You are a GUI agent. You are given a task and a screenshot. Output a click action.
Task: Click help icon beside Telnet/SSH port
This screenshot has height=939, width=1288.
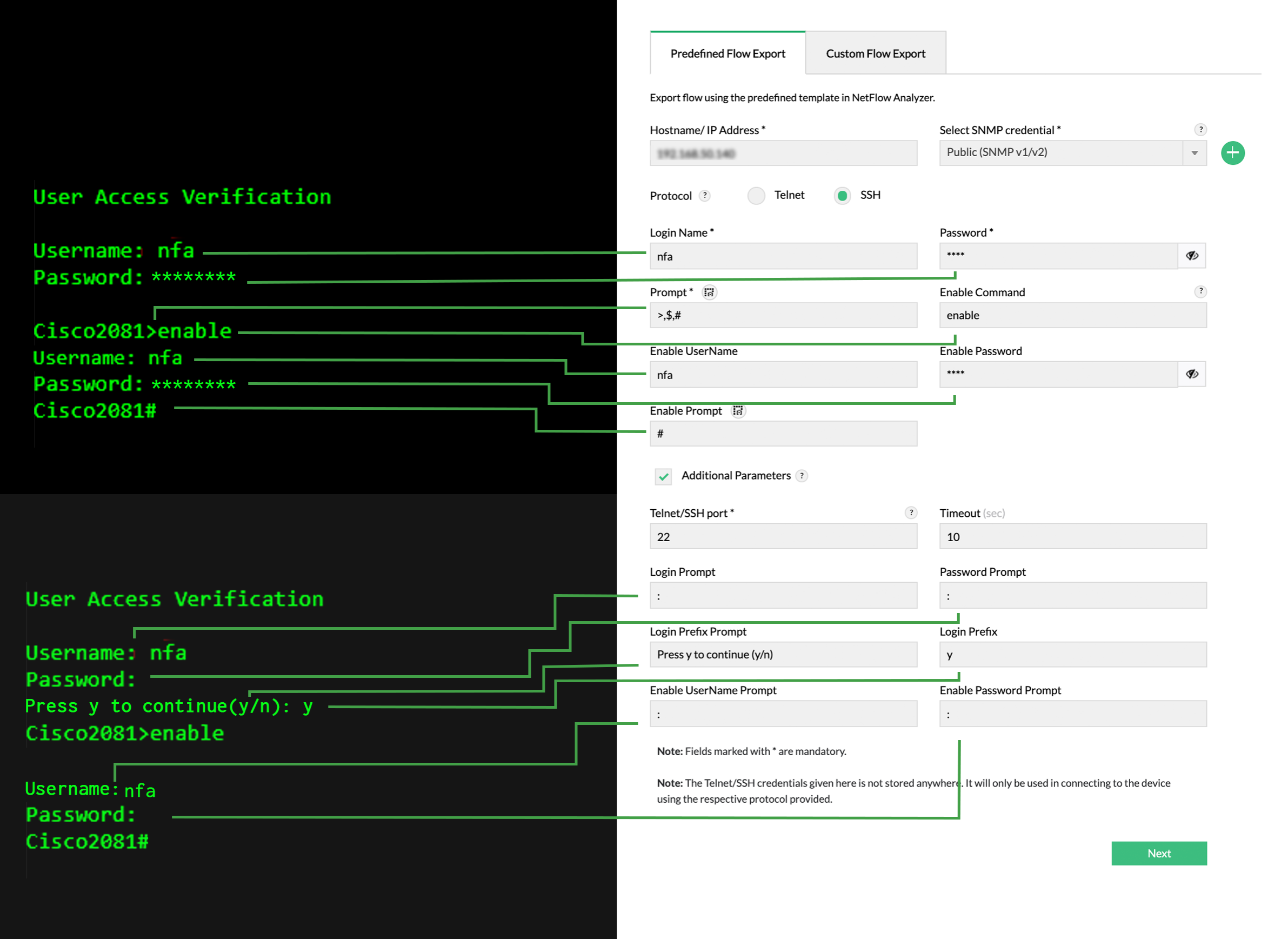tap(911, 512)
